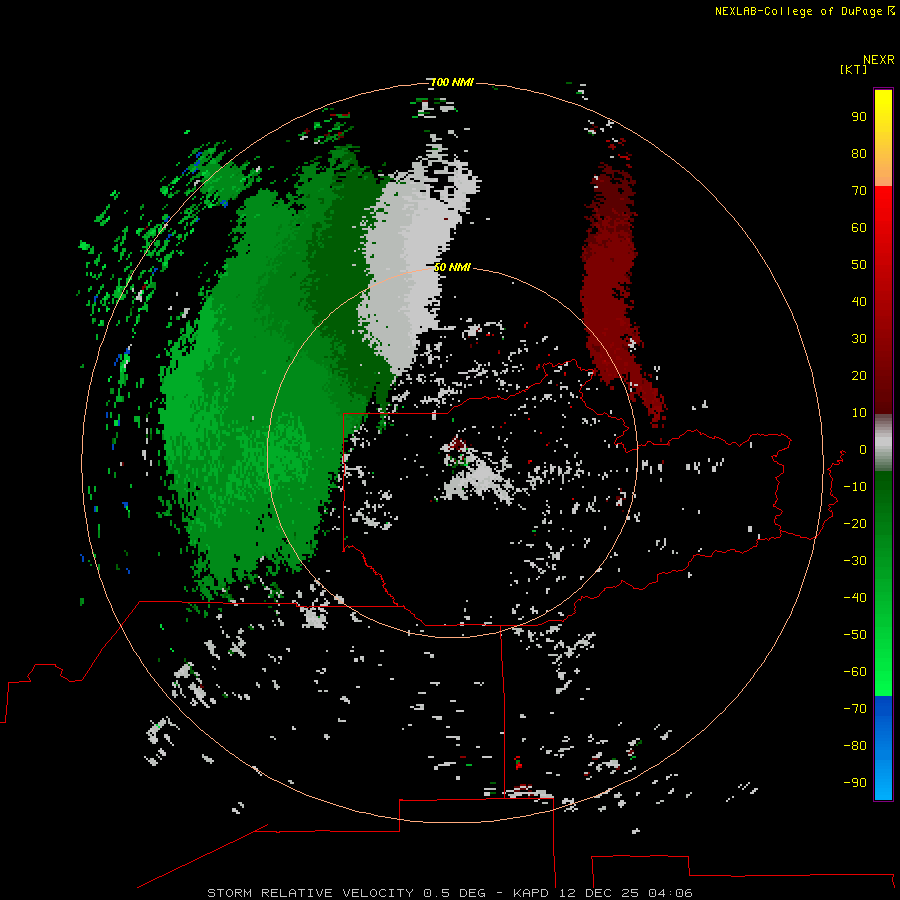The height and width of the screenshot is (900, 900).
Task: Click the 12 DEC 25 date text
Action: tap(599, 893)
